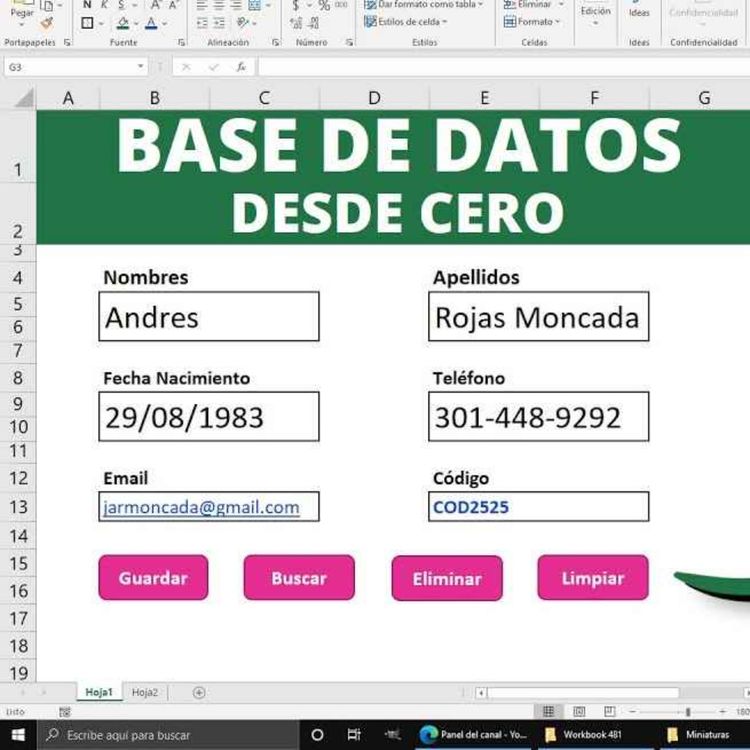Click the Select All corner triangle
Viewport: 750px width, 750px height.
[24, 98]
